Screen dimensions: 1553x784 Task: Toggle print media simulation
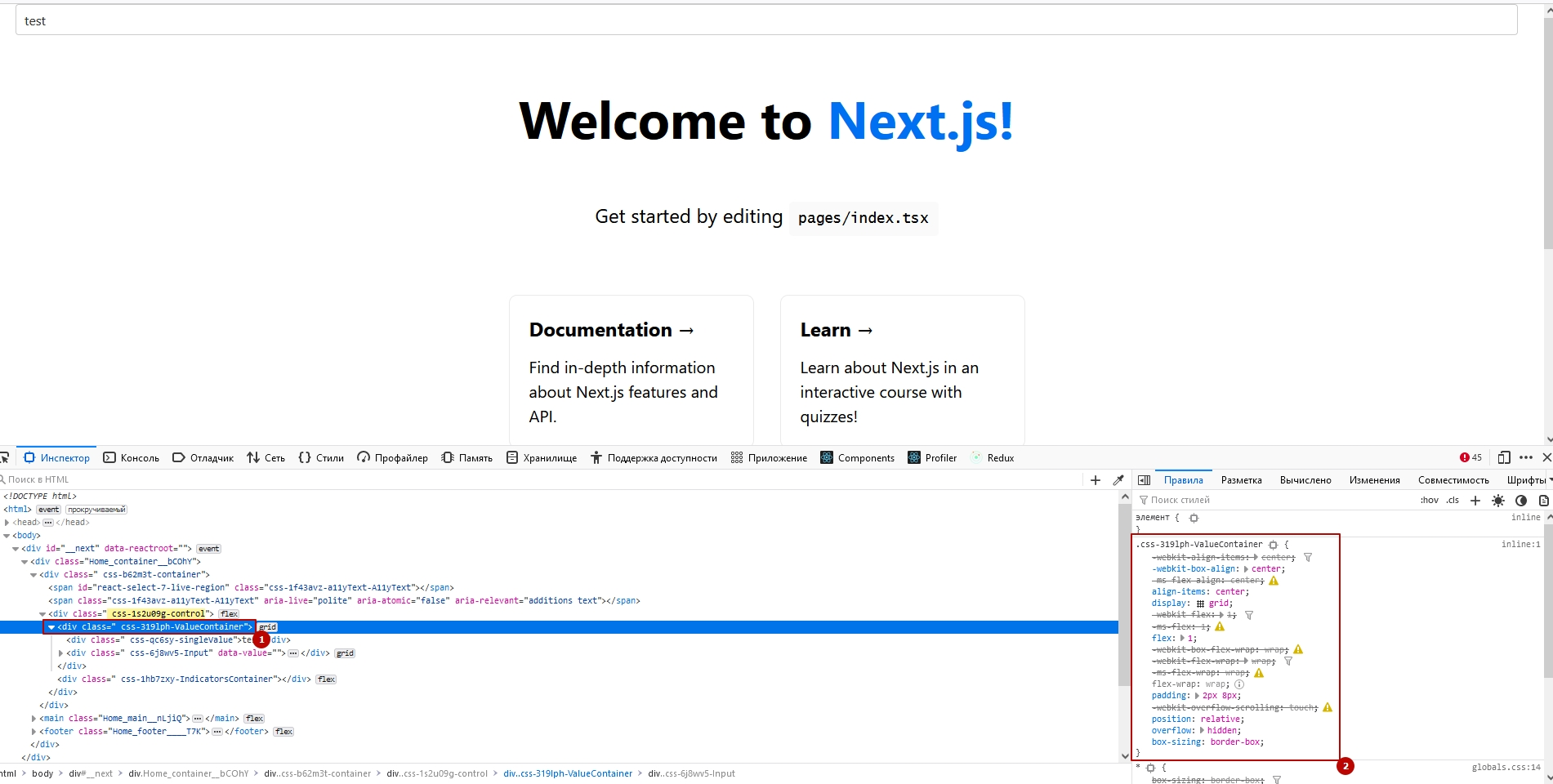[x=1543, y=500]
